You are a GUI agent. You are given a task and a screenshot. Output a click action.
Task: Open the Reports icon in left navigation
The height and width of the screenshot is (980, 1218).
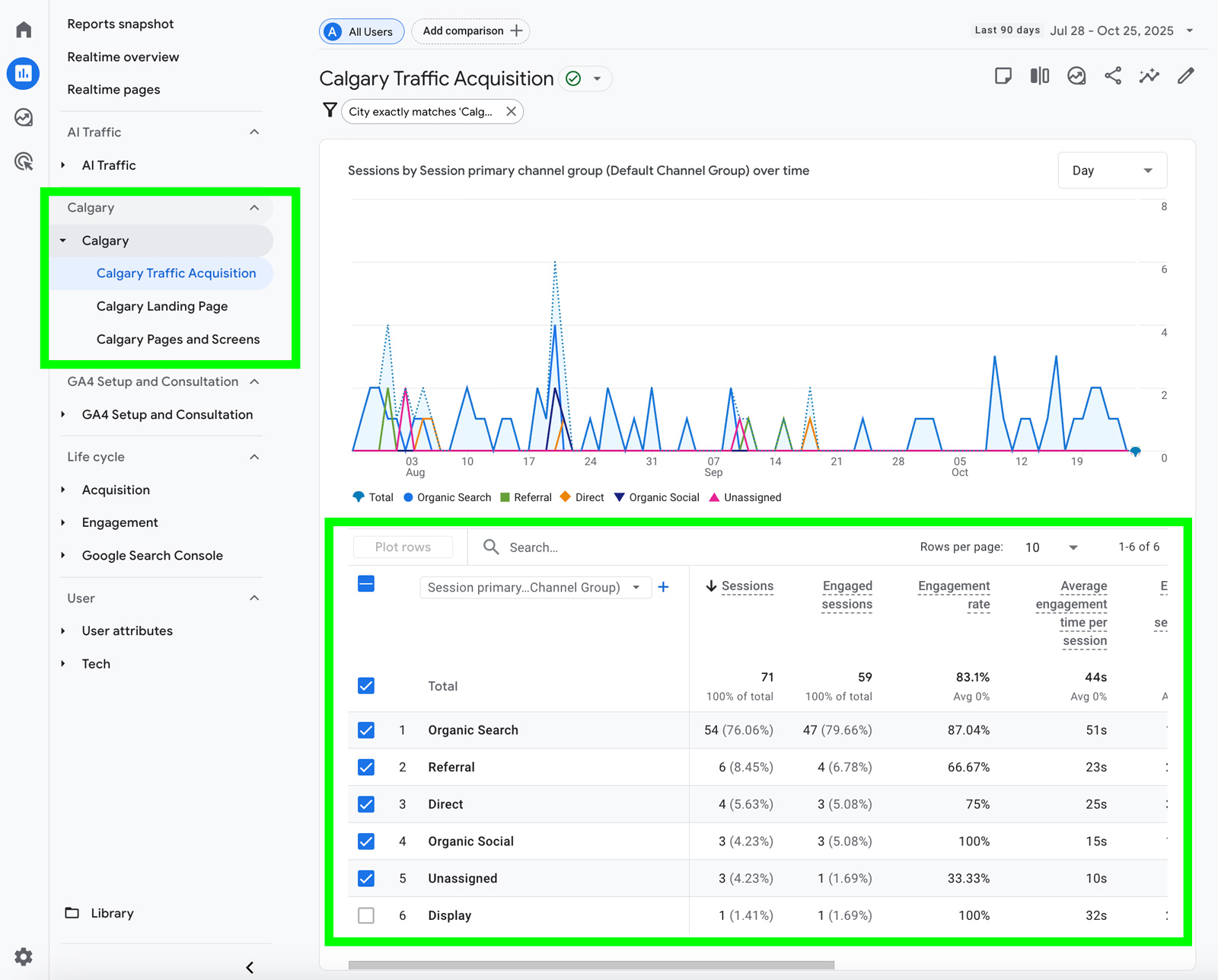(23, 73)
